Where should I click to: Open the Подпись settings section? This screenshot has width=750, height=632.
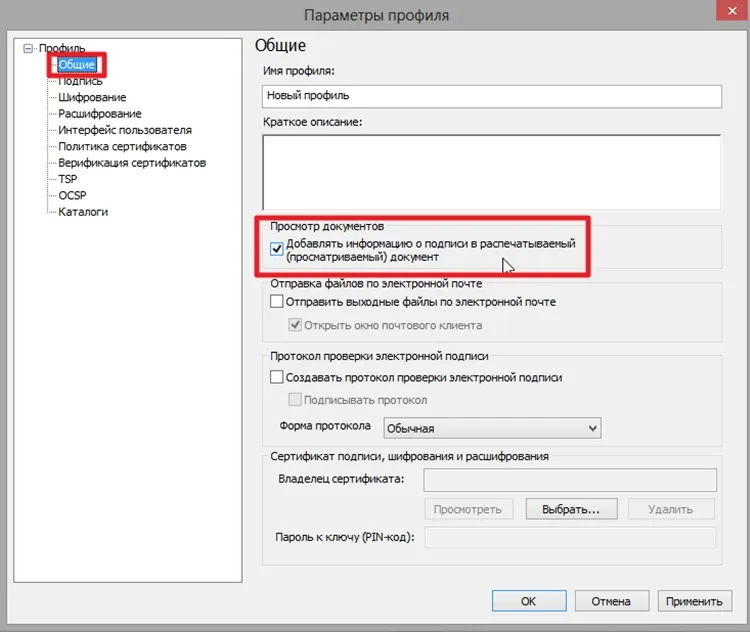[x=80, y=81]
